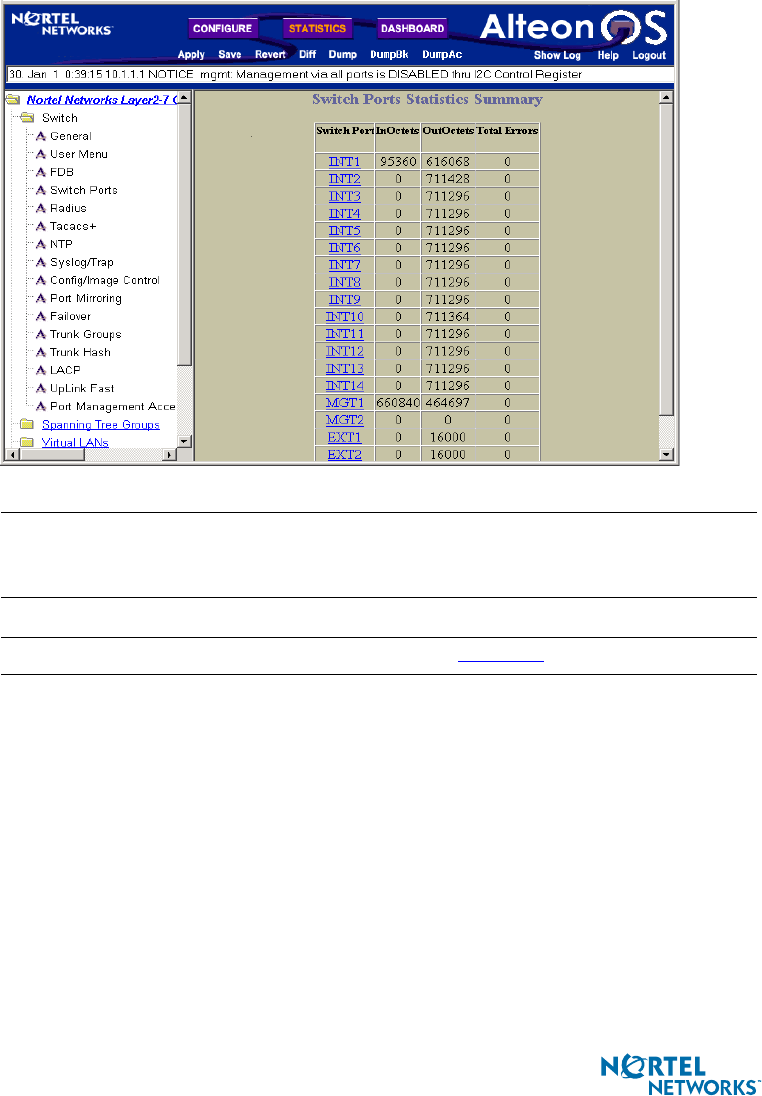The image size is (762, 1096).
Task: Click the MGT1 InOctets value 660840
Action: point(398,403)
